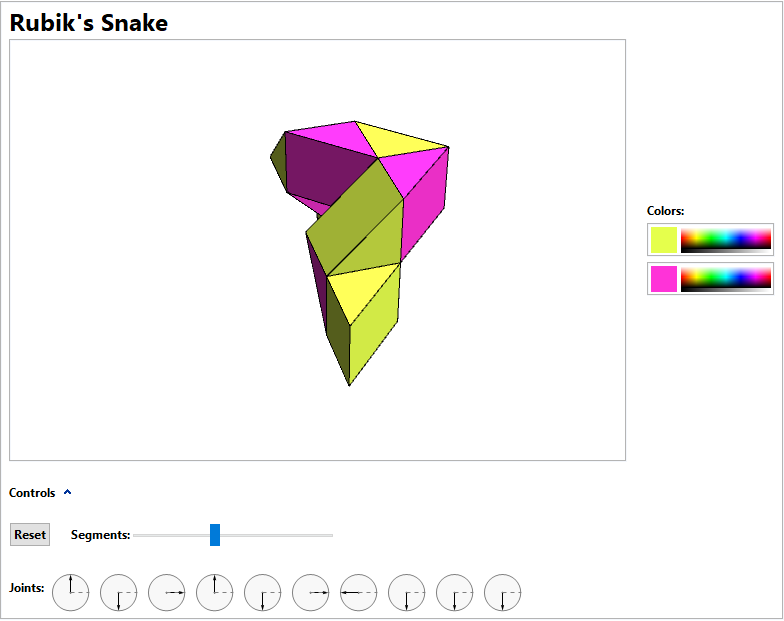Select the magenta color swatch

664,279
